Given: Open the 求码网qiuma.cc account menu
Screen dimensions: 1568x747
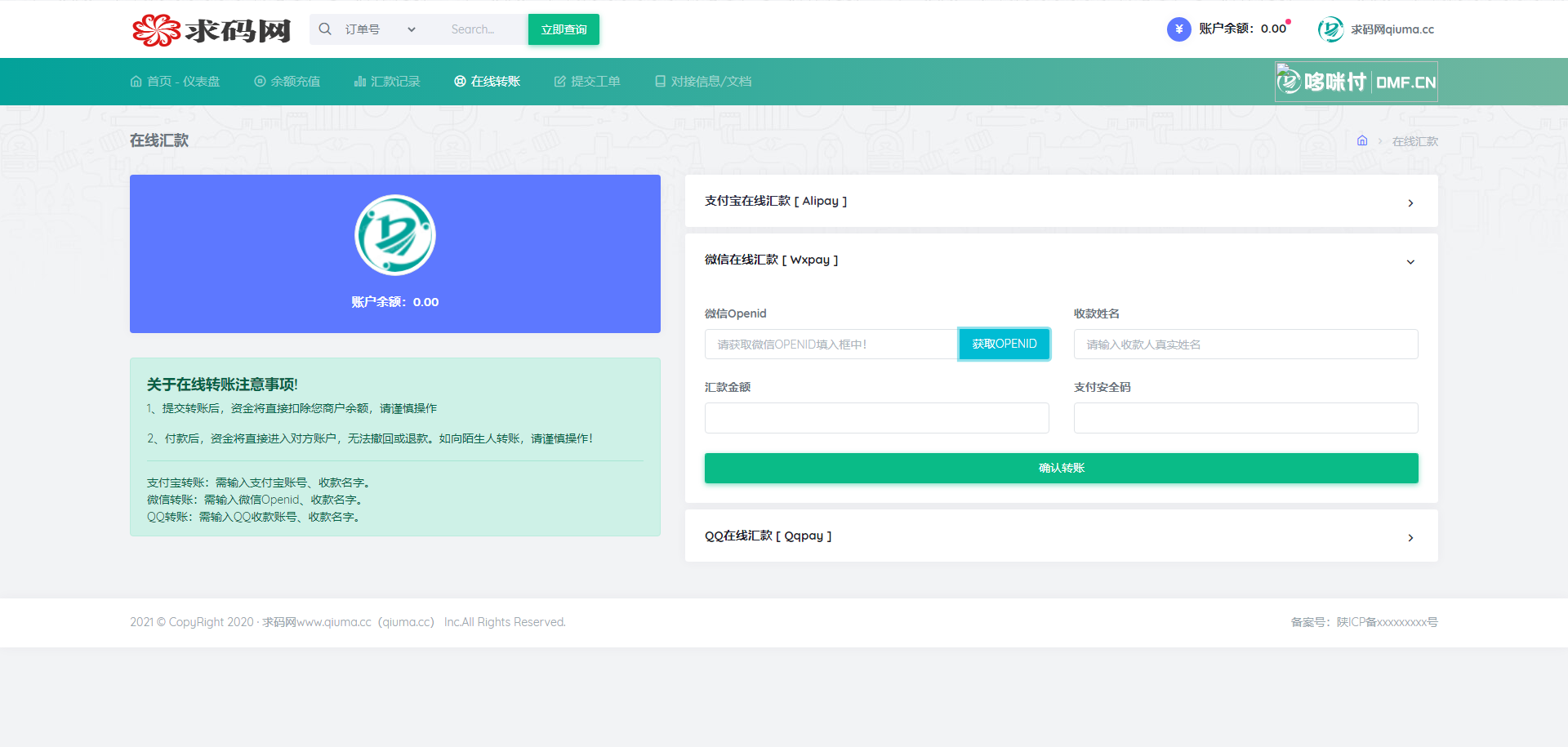Looking at the screenshot, I should 1392,29.
